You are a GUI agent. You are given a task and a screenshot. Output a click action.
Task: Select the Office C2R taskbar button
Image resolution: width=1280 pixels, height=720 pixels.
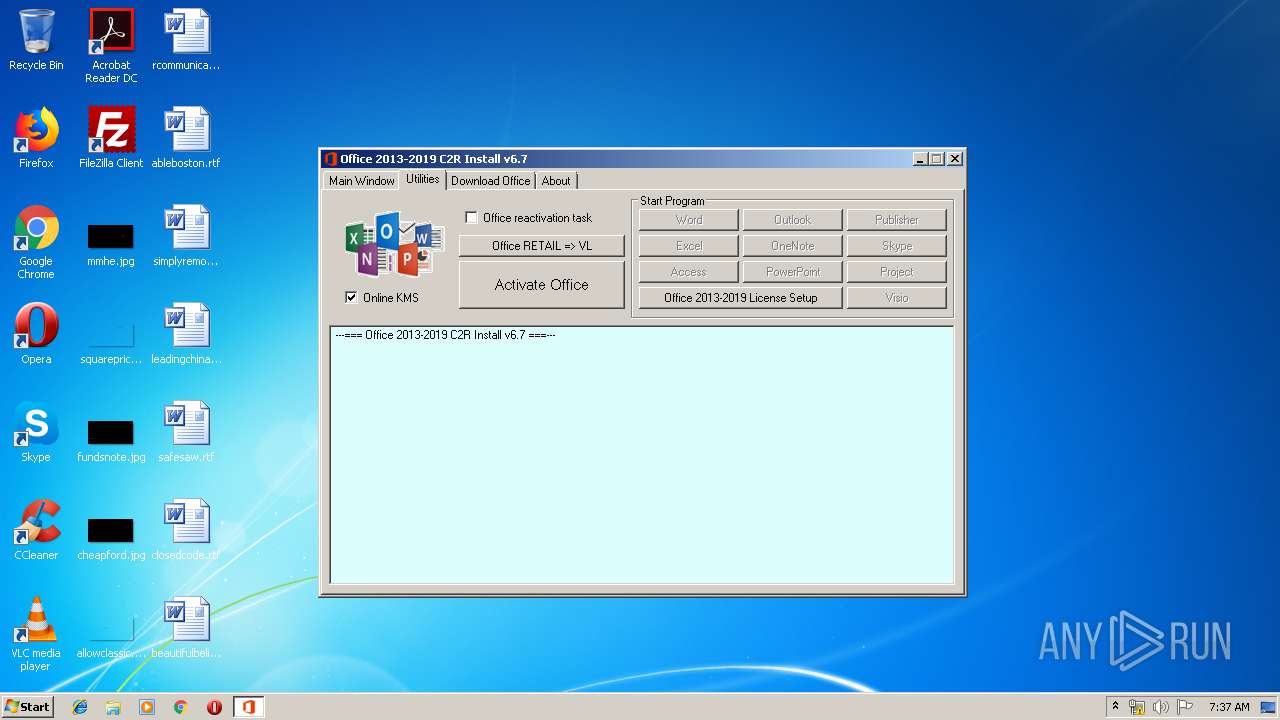(248, 707)
